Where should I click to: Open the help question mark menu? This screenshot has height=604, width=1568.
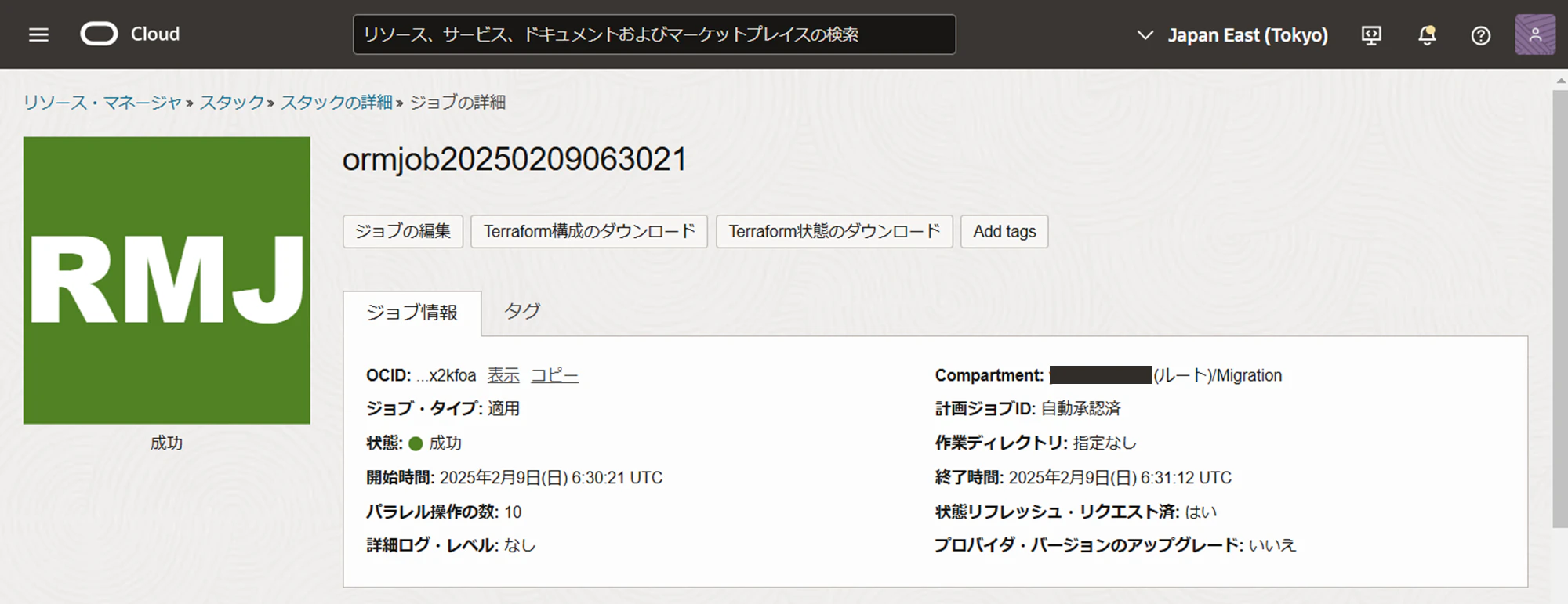point(1480,35)
